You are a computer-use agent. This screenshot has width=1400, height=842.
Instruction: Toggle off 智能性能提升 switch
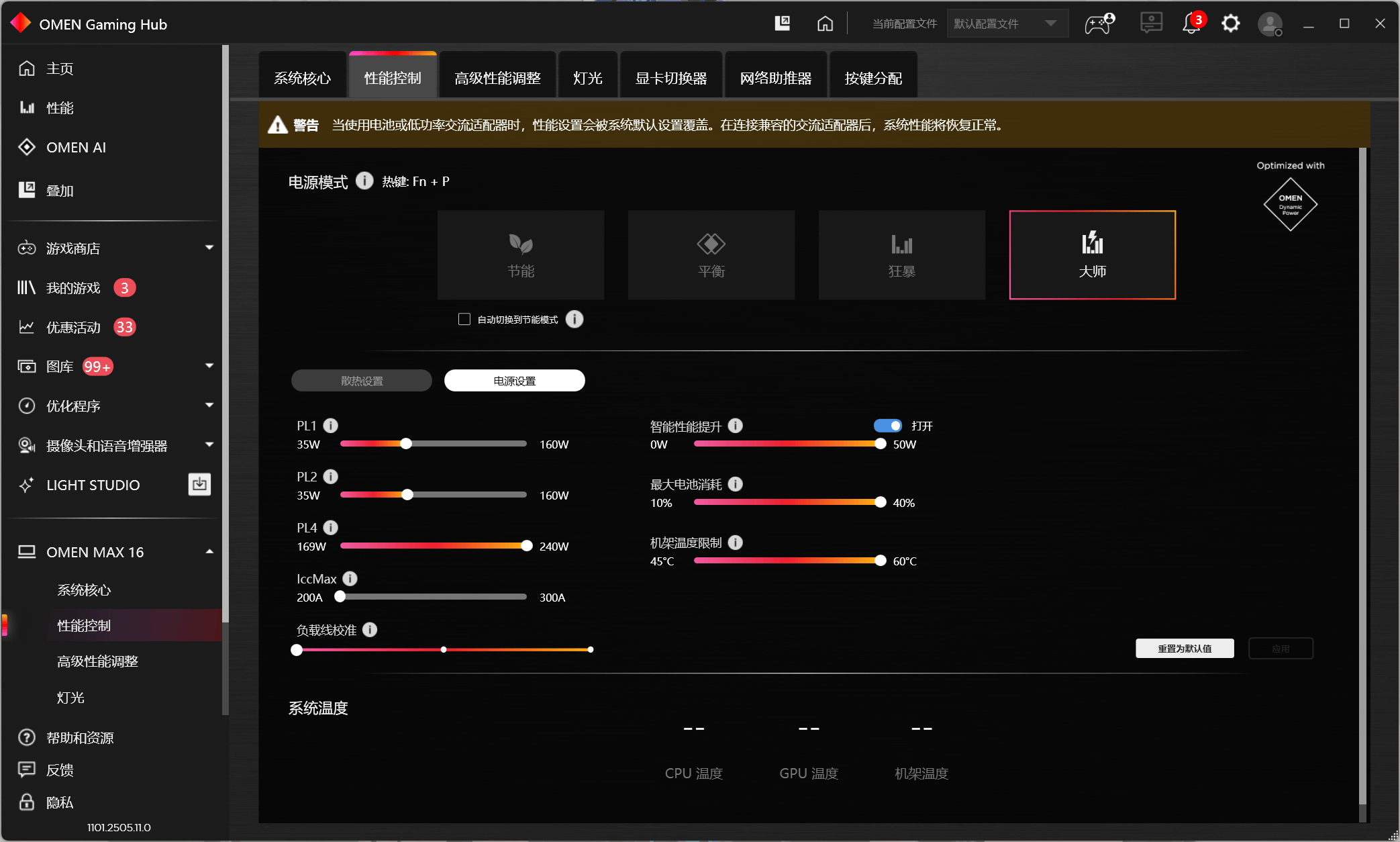887,426
